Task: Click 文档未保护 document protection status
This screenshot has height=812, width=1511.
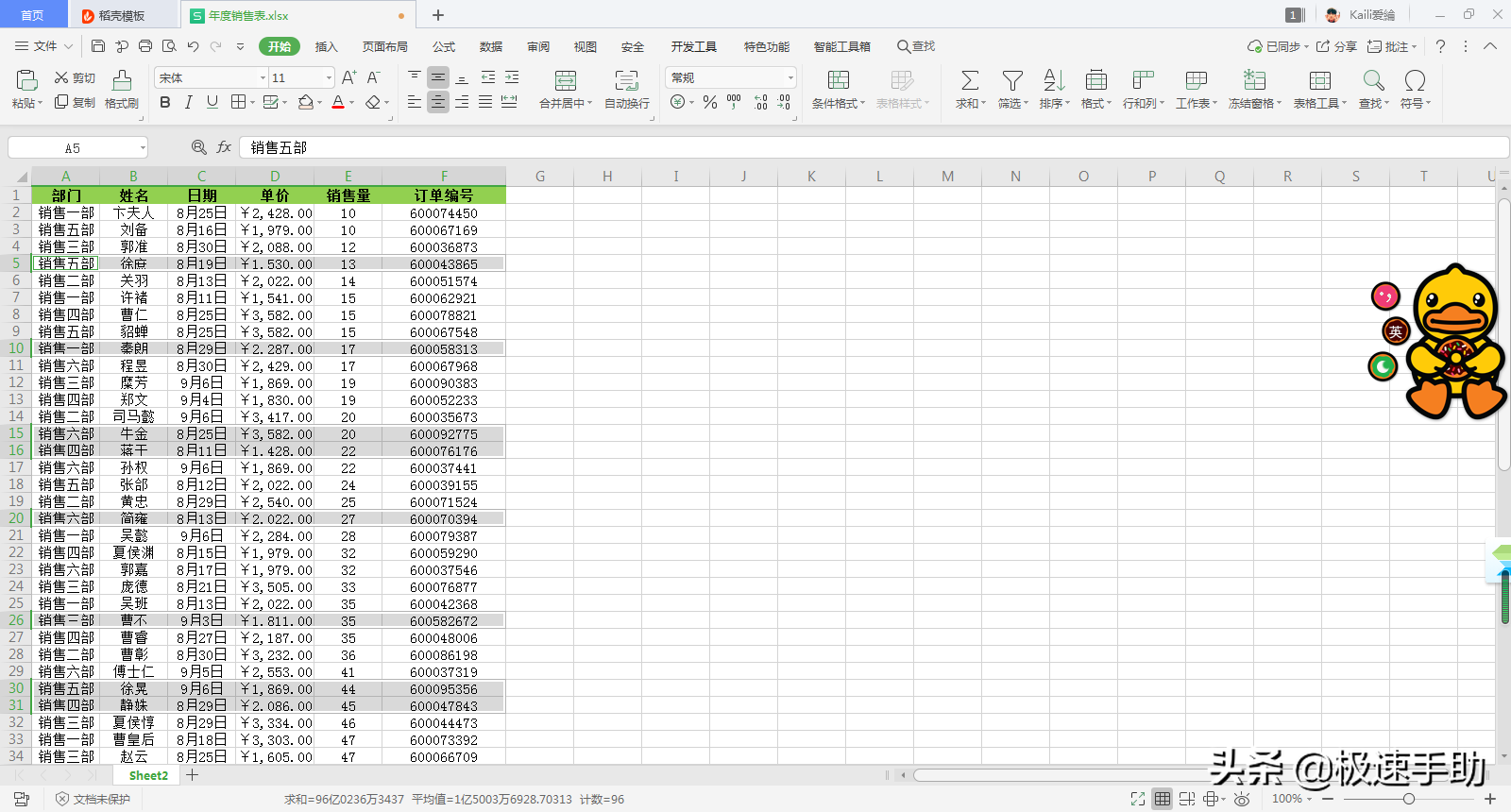Action: (93, 799)
